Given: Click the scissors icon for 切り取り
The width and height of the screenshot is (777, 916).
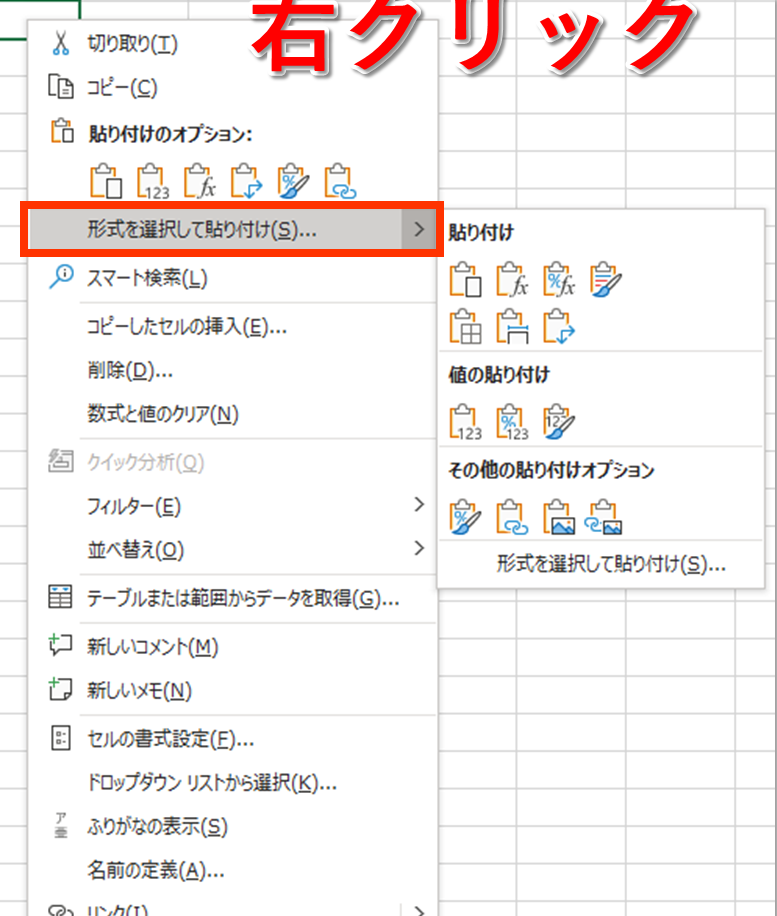Looking at the screenshot, I should click(x=60, y=43).
